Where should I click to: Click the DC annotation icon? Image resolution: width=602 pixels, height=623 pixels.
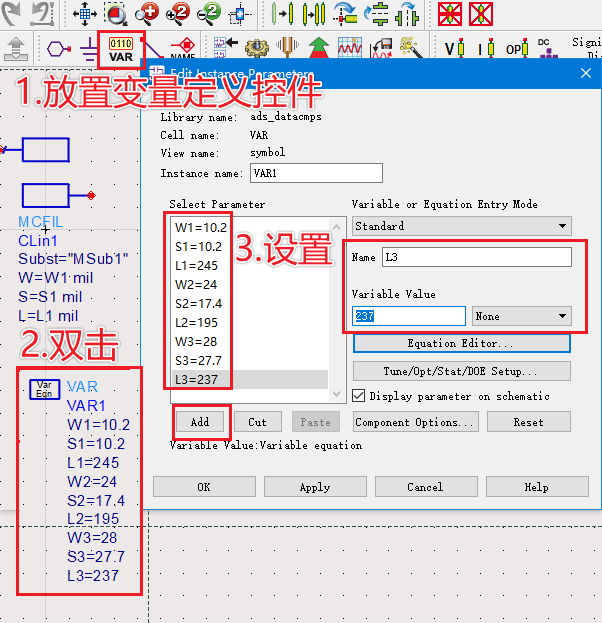pos(548,48)
